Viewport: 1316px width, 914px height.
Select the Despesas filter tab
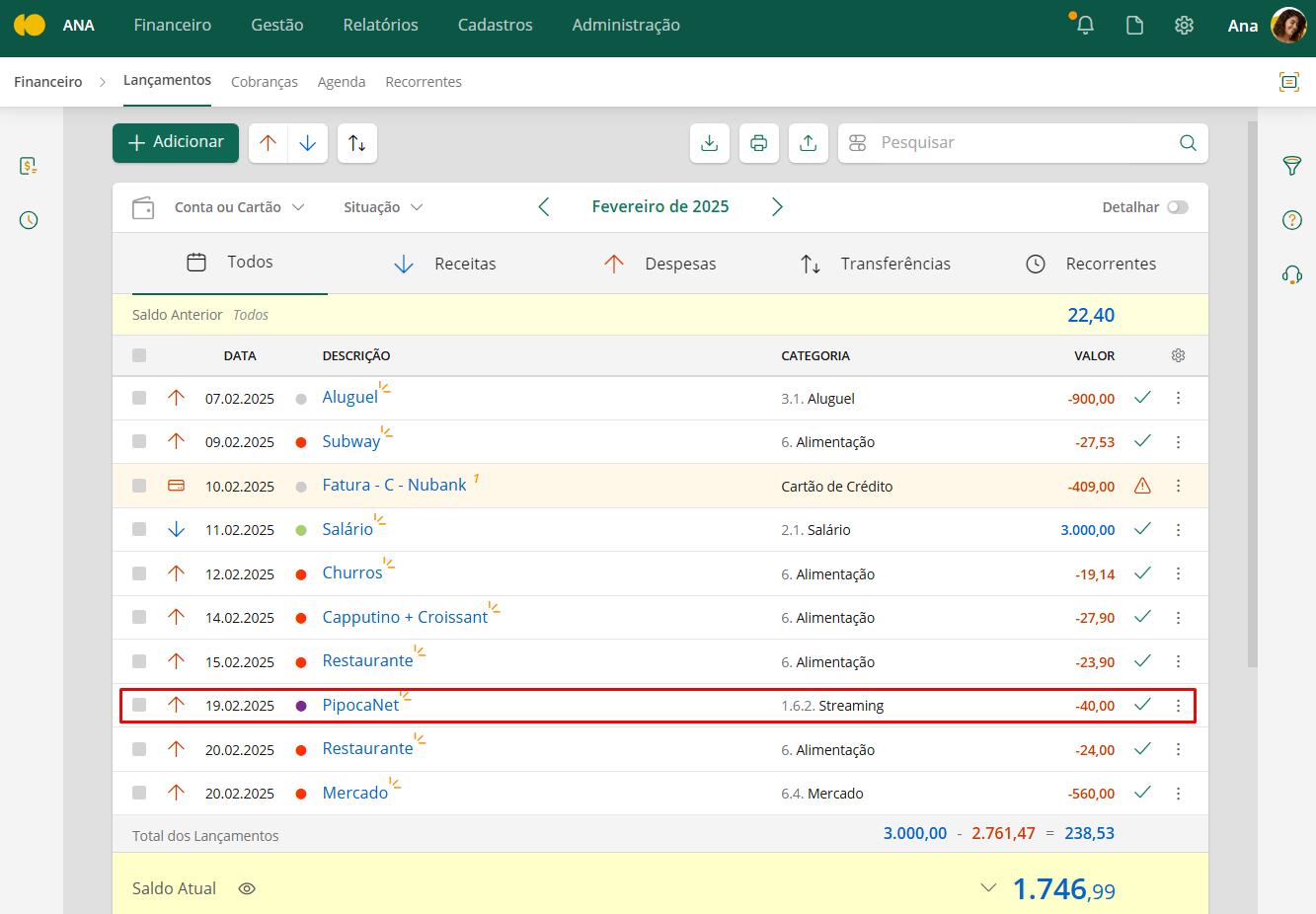pos(660,264)
